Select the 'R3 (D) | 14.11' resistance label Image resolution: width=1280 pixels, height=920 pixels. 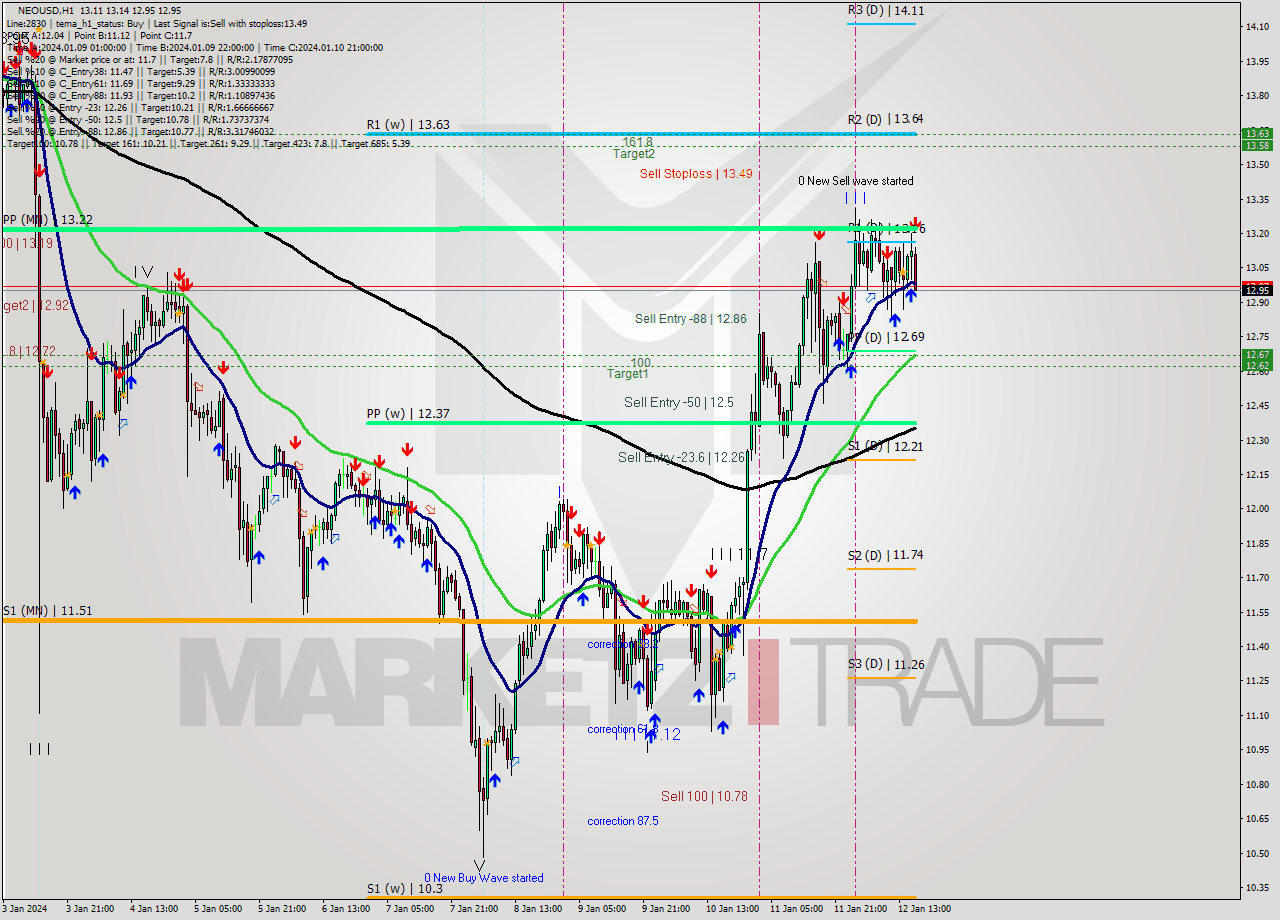click(x=885, y=10)
